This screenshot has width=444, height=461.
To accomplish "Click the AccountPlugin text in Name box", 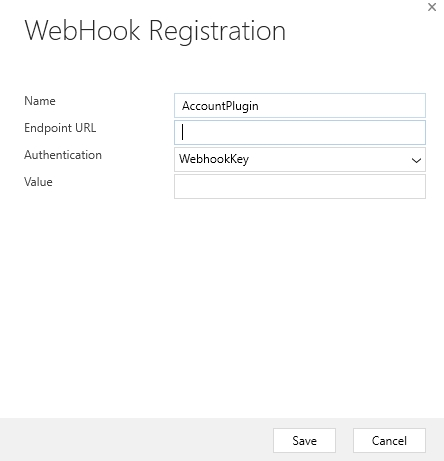I will click(220, 106).
